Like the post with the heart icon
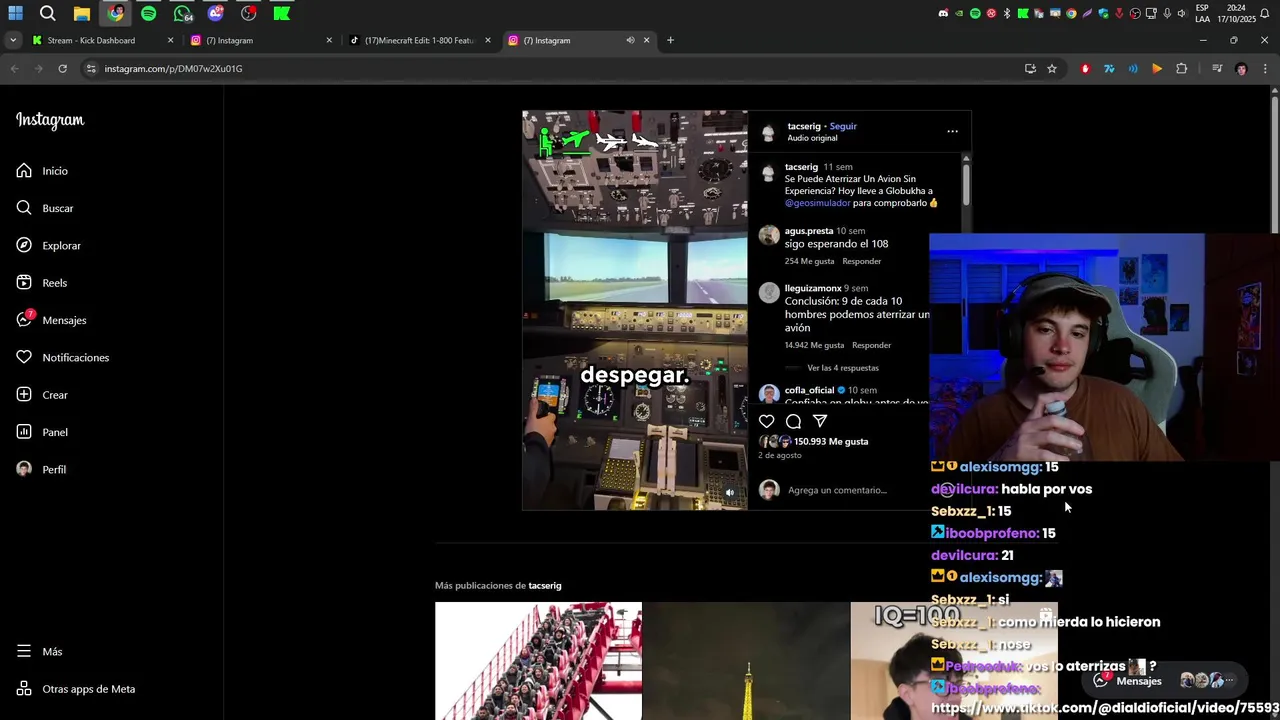This screenshot has height=720, width=1280. pyautogui.click(x=766, y=421)
